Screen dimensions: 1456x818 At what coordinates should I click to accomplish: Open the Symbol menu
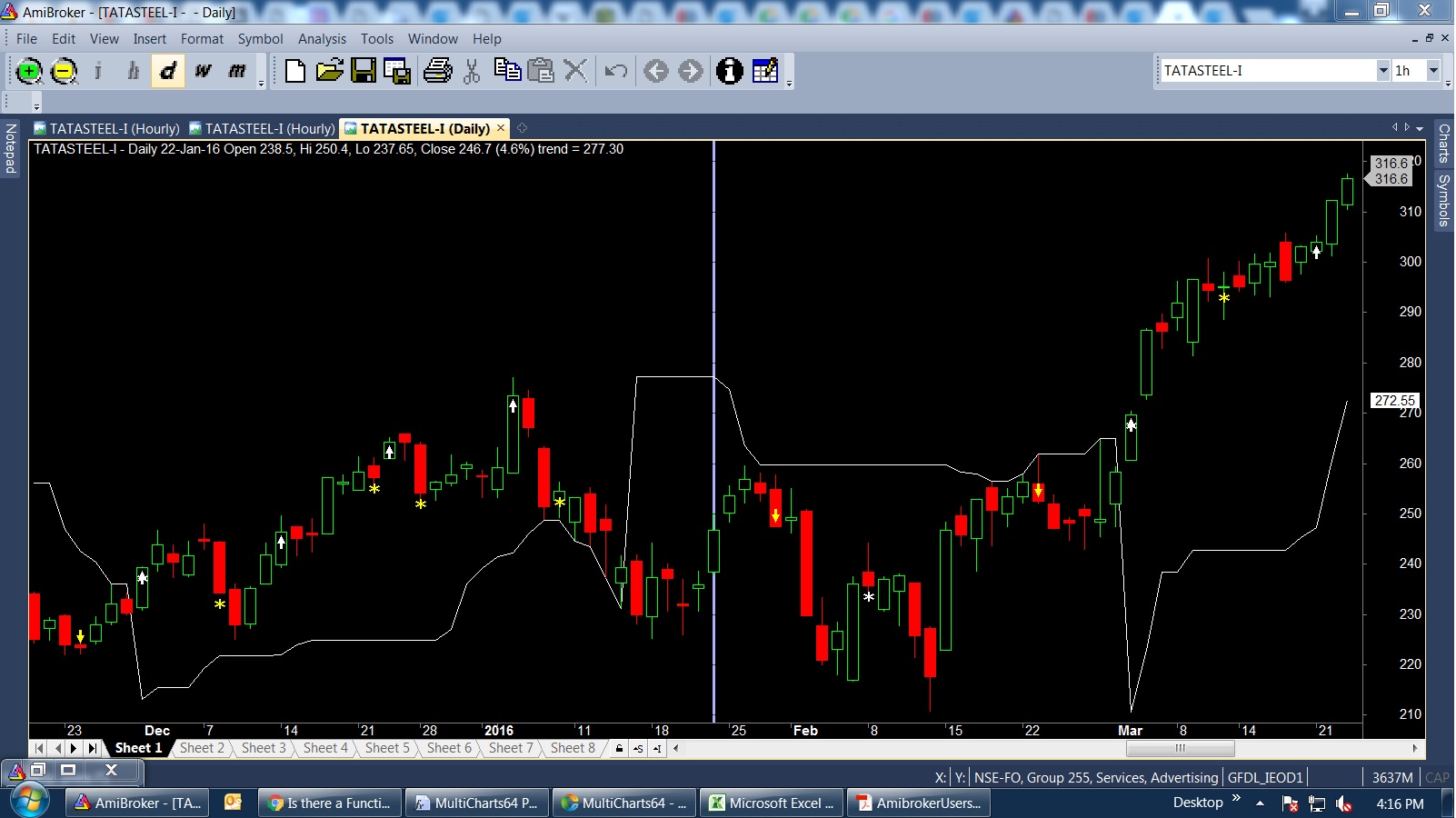[261, 39]
